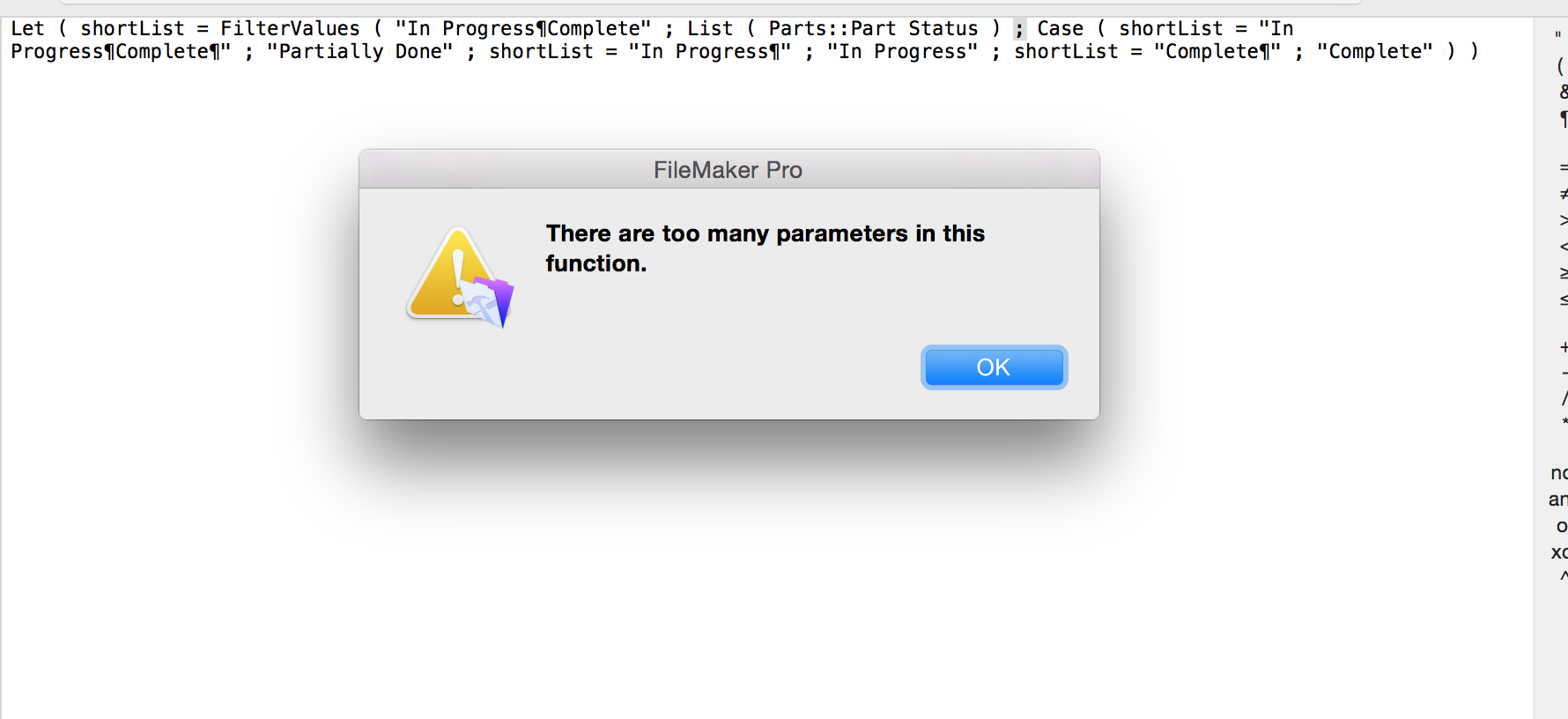Screen dimensions: 1568x719
Task: Click the FilterValues function name in the calculation
Action: [x=290, y=29]
